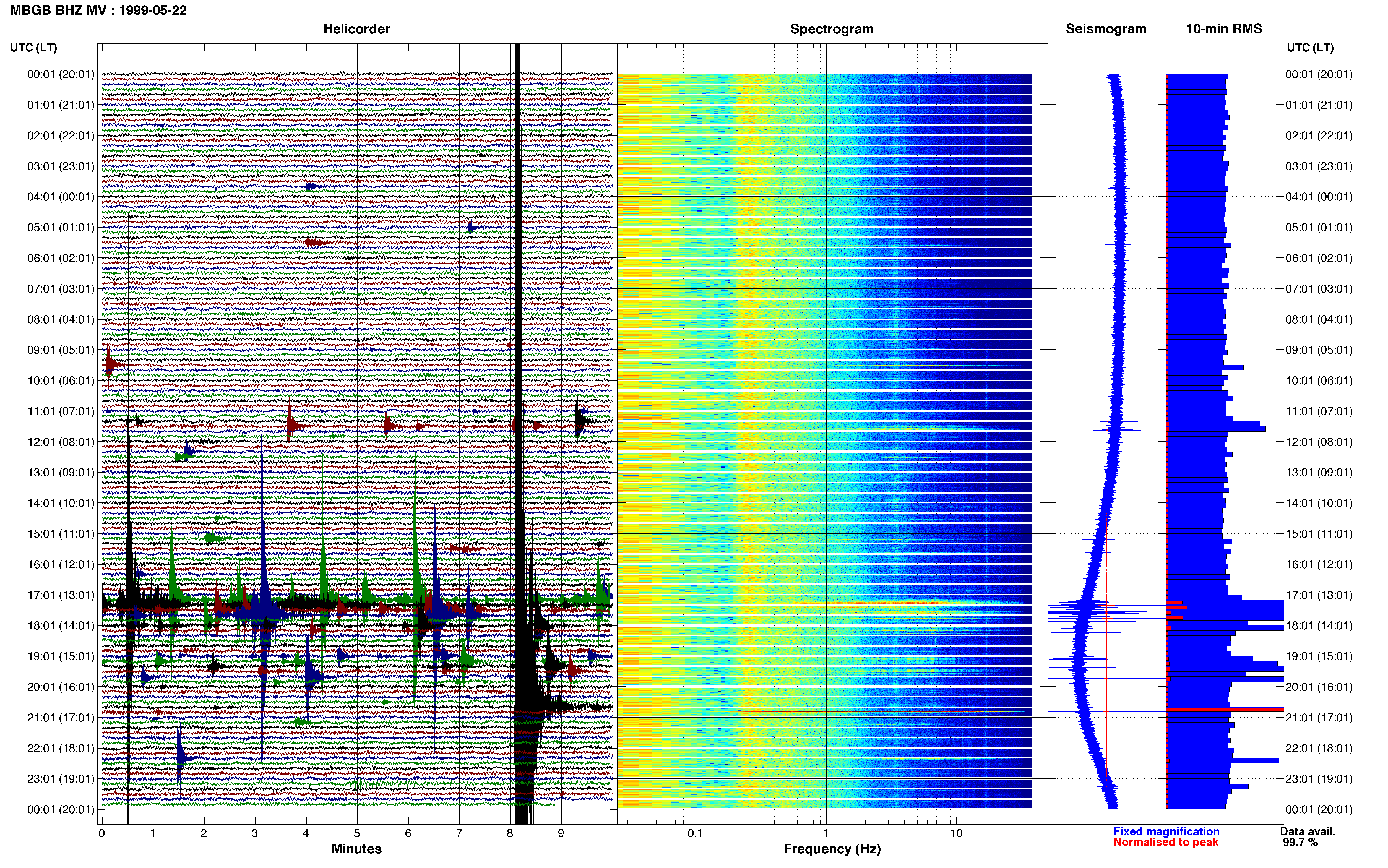Click the Normalised to peak legend entry
The image size is (1388, 868).
click(x=1166, y=843)
